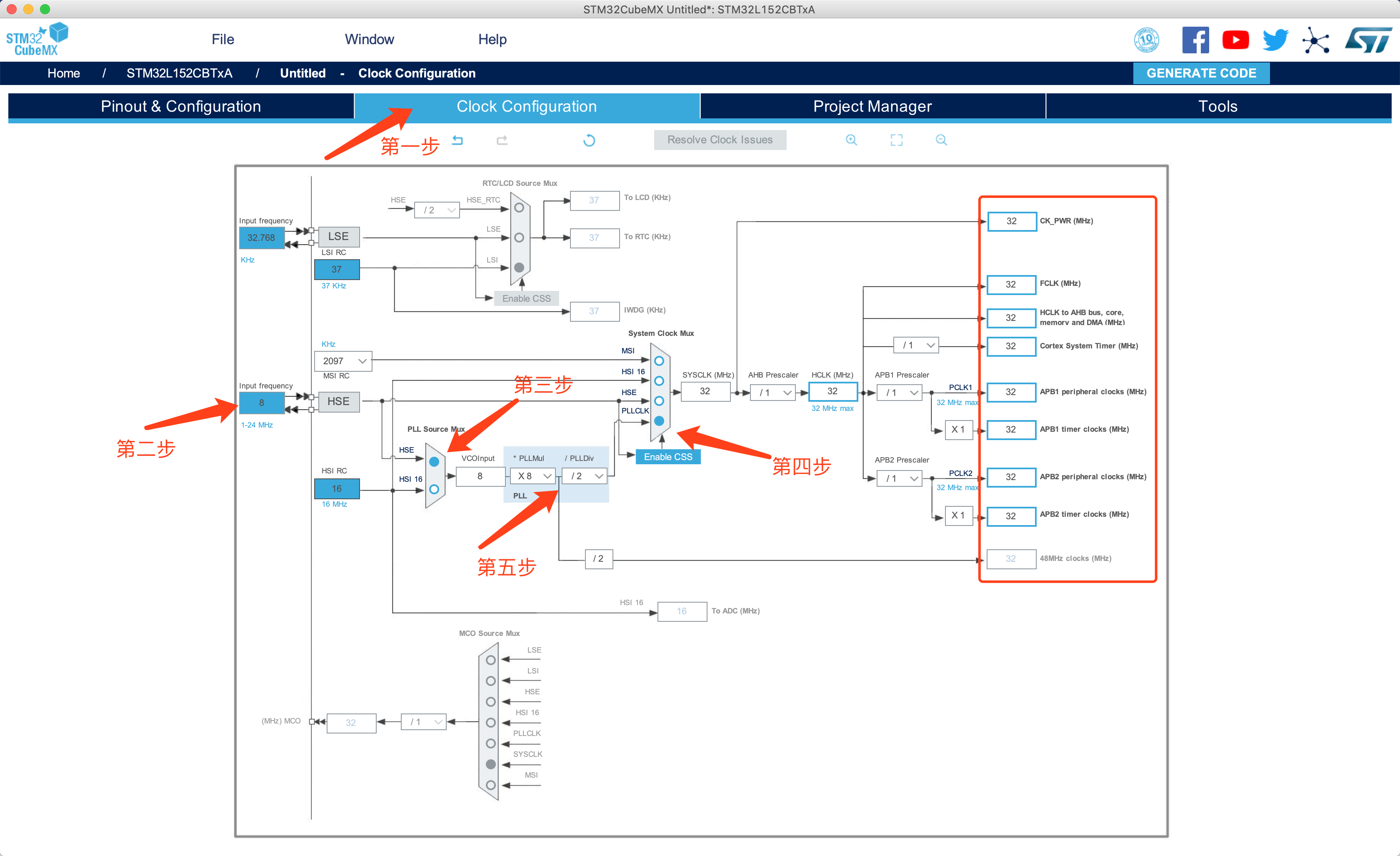Open the YouTube icon link
The width and height of the screenshot is (1400, 856).
point(1235,40)
